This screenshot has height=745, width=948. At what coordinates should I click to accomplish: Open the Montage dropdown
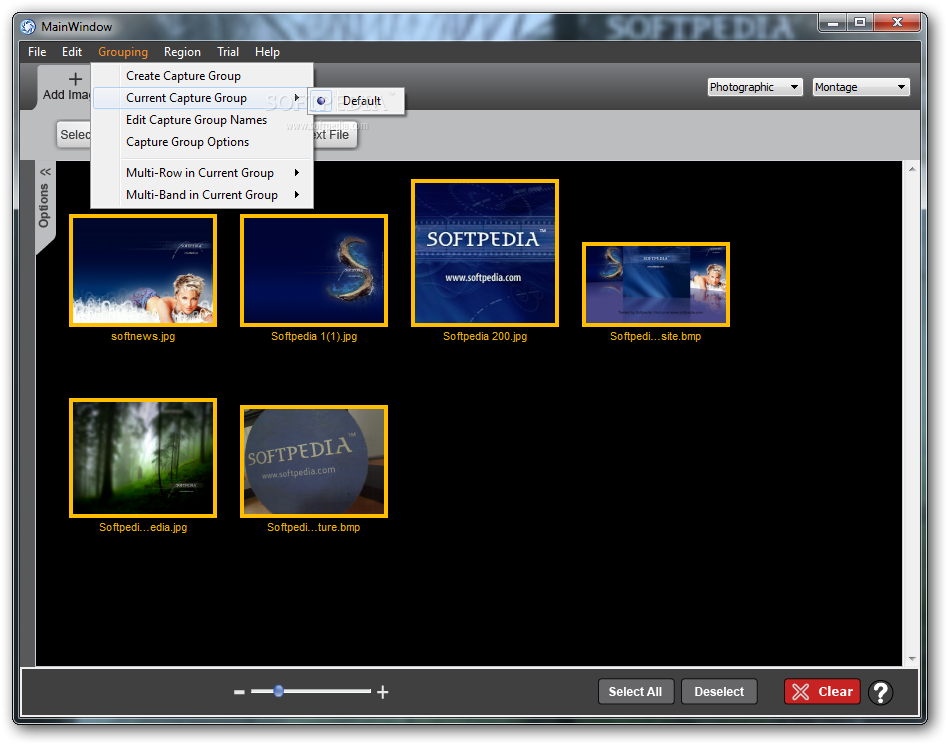pyautogui.click(x=861, y=87)
